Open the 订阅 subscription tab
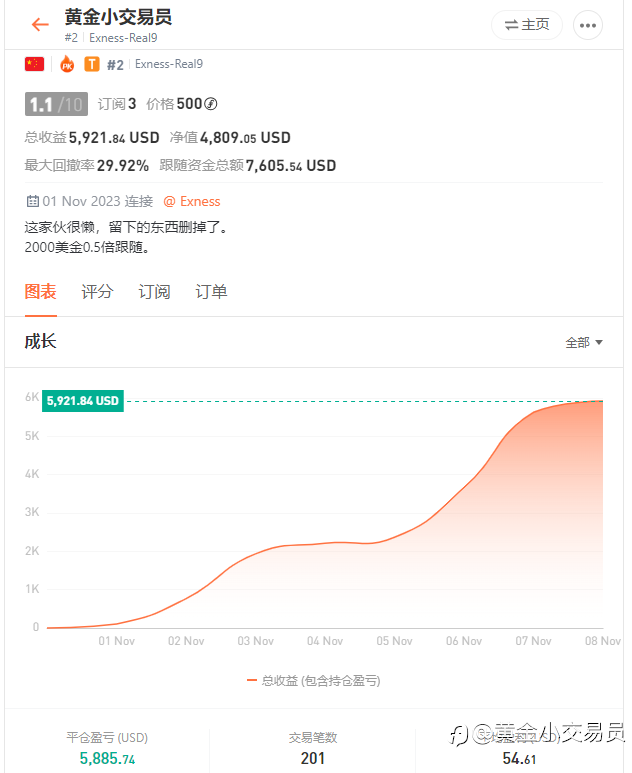This screenshot has width=632, height=773. (x=154, y=292)
